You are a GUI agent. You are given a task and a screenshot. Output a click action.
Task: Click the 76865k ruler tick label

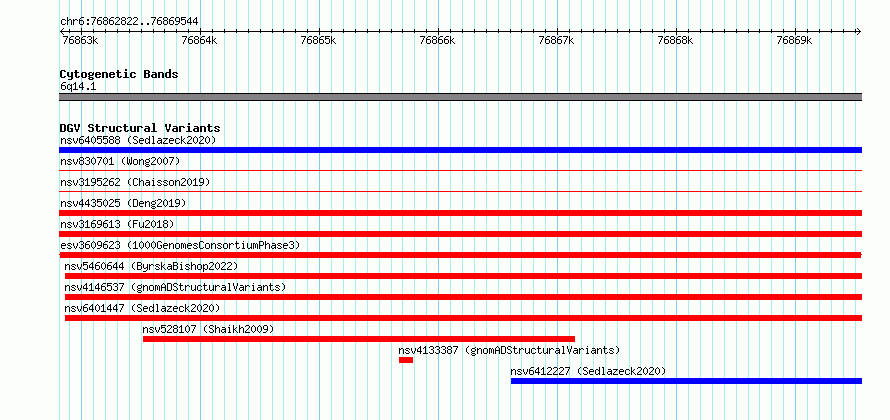tap(318, 41)
